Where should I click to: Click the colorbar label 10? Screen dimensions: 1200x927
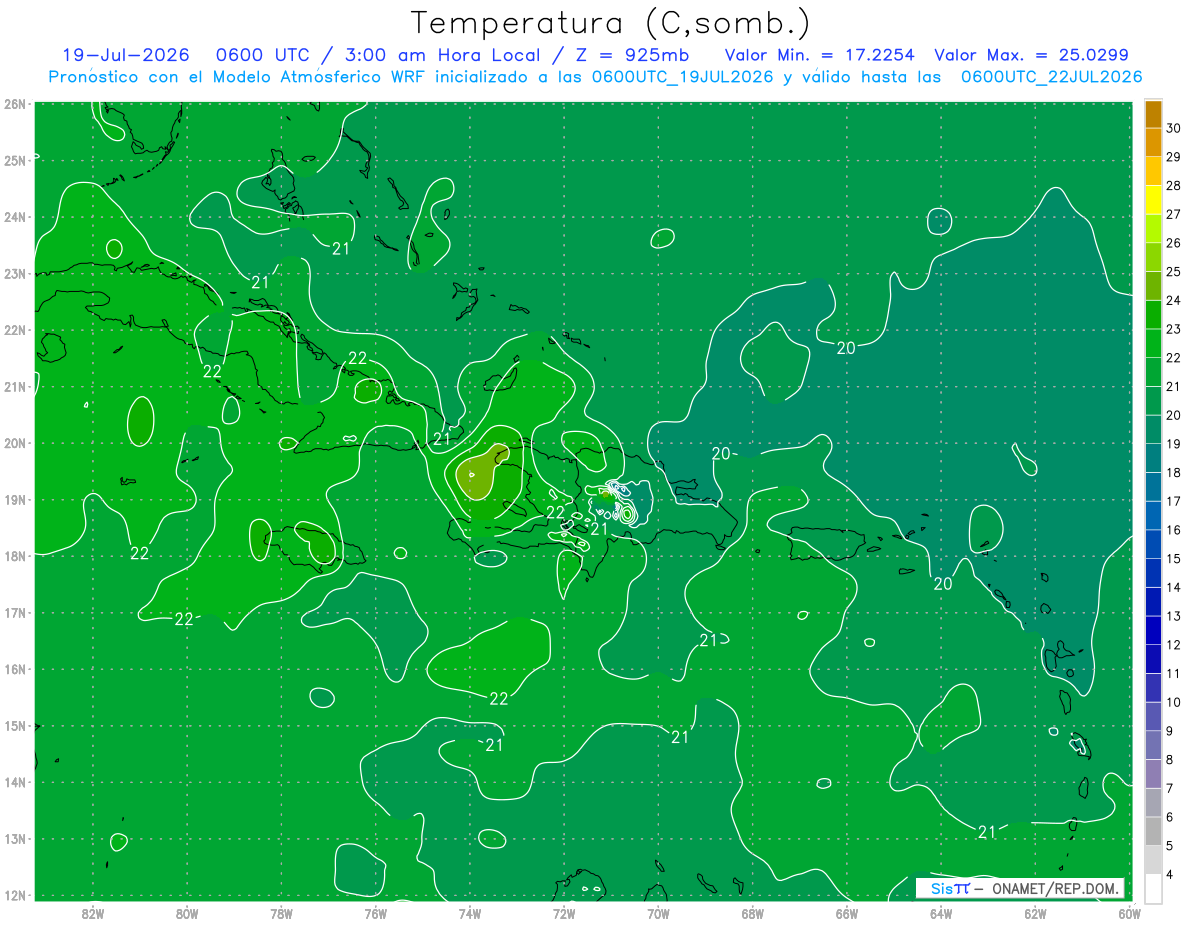(1173, 702)
